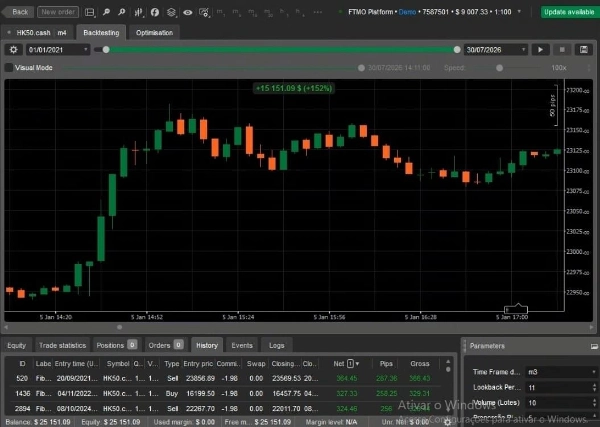Select the m1 timeframe shortcut
Viewport: 600px width, 427px height.
coord(220,12)
